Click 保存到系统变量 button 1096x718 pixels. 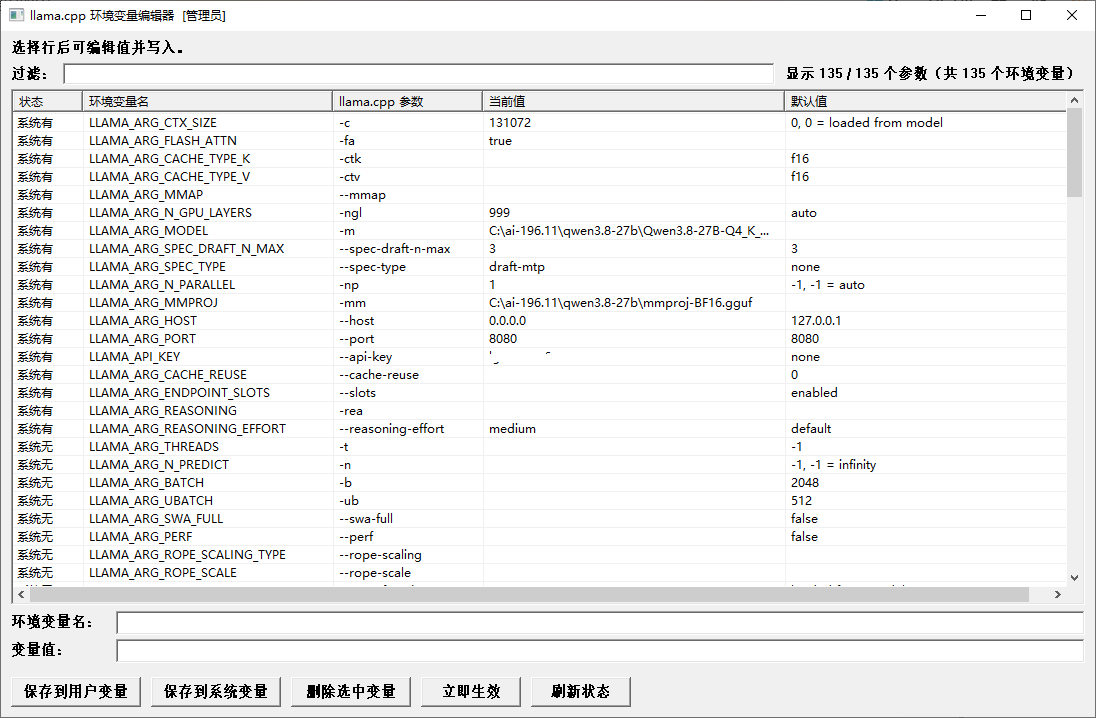click(215, 691)
